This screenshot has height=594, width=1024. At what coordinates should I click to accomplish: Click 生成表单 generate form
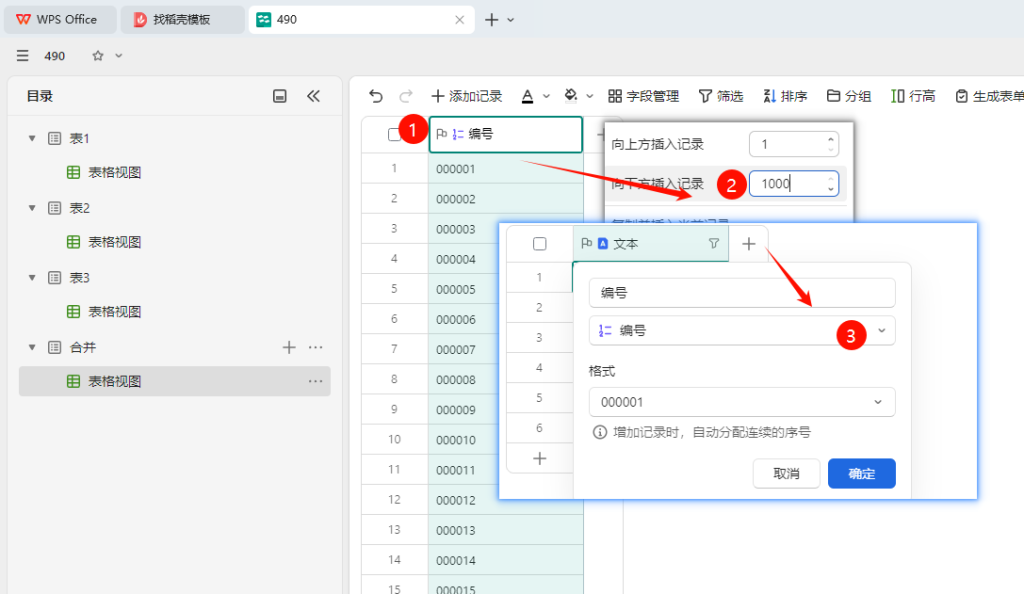[x=989, y=96]
